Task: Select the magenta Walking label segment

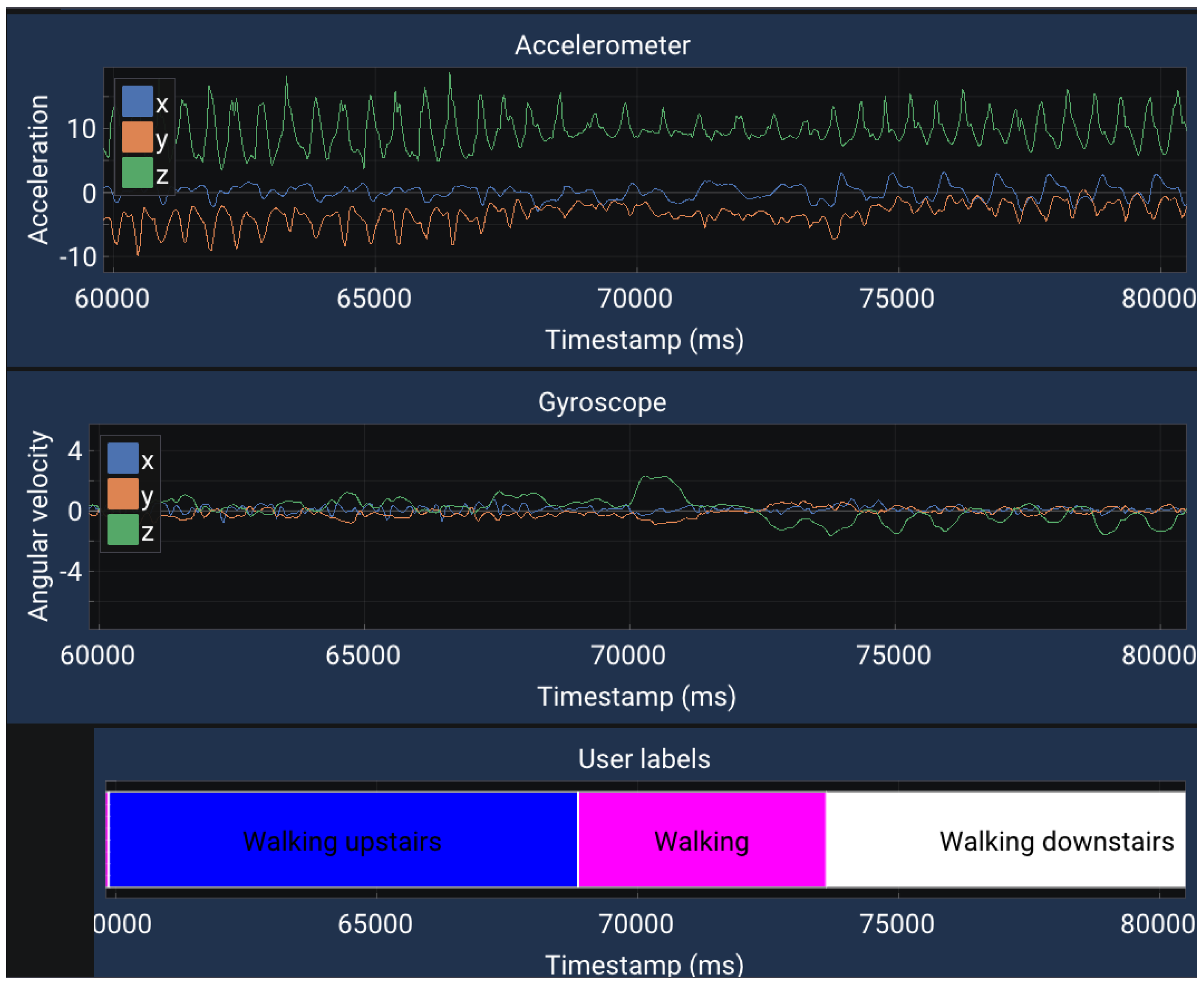Action: [x=701, y=840]
